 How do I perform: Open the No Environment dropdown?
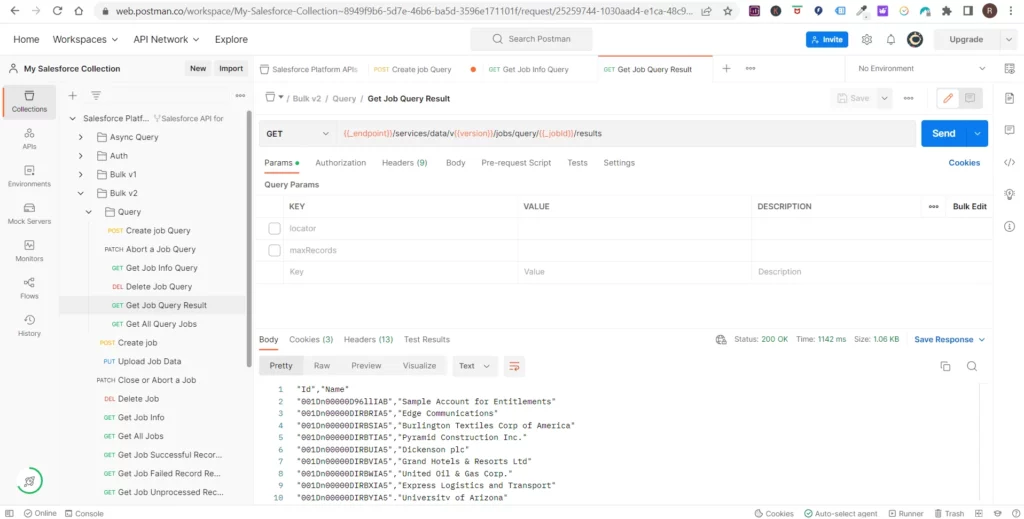(921, 69)
